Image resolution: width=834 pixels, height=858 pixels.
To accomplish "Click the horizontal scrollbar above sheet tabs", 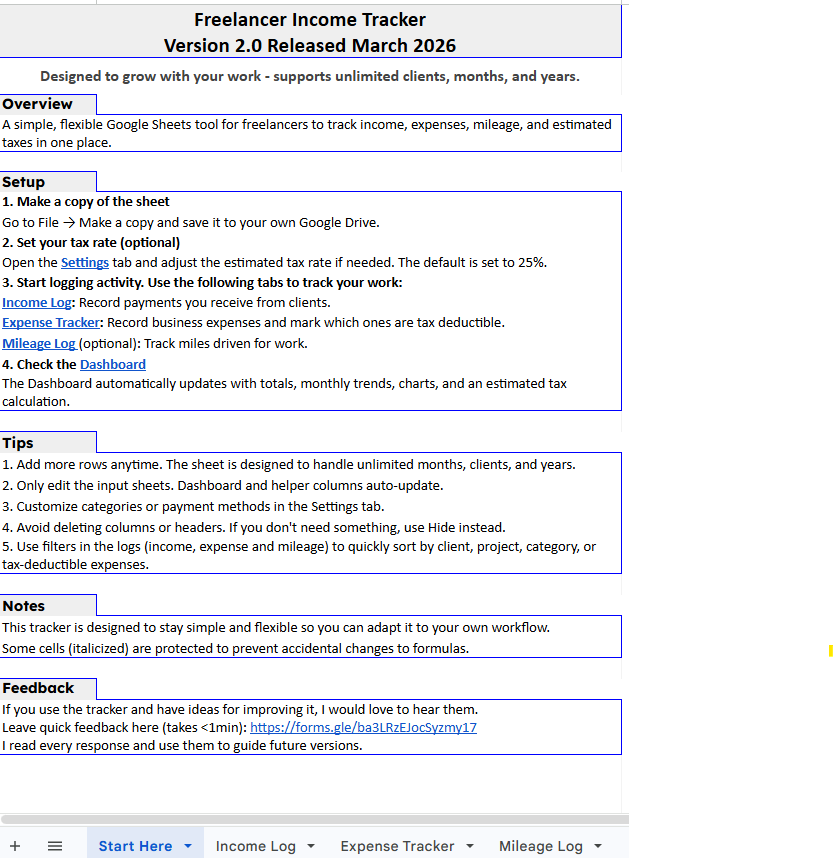I will pos(315,819).
